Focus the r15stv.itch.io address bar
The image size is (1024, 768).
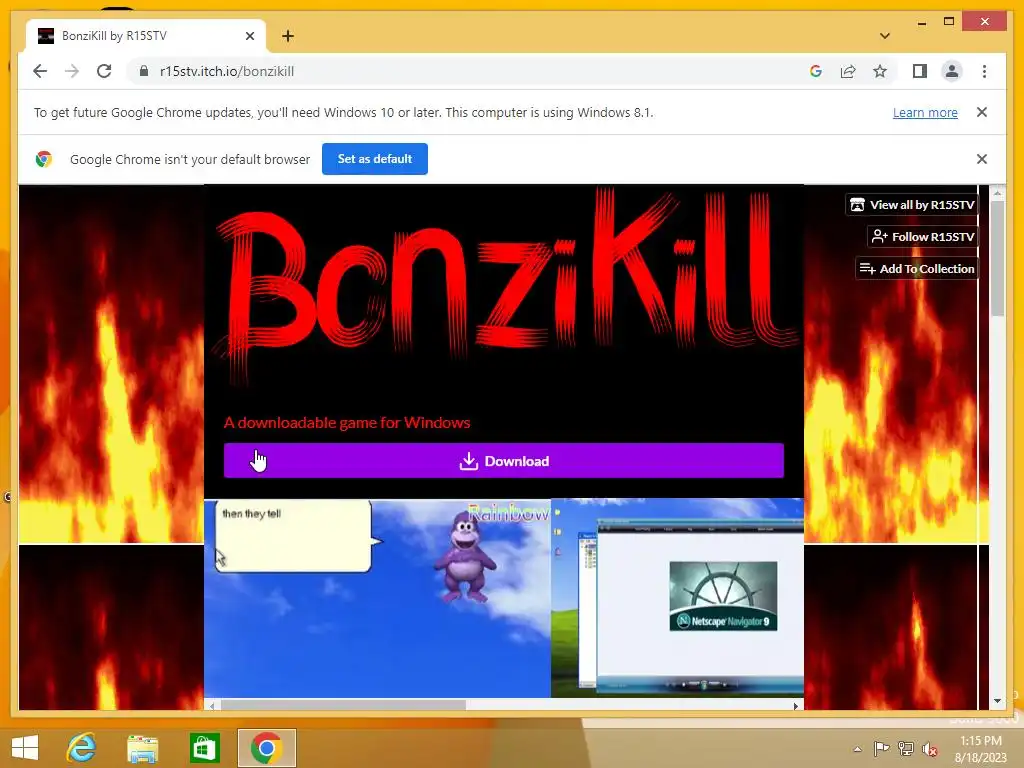(x=470, y=71)
